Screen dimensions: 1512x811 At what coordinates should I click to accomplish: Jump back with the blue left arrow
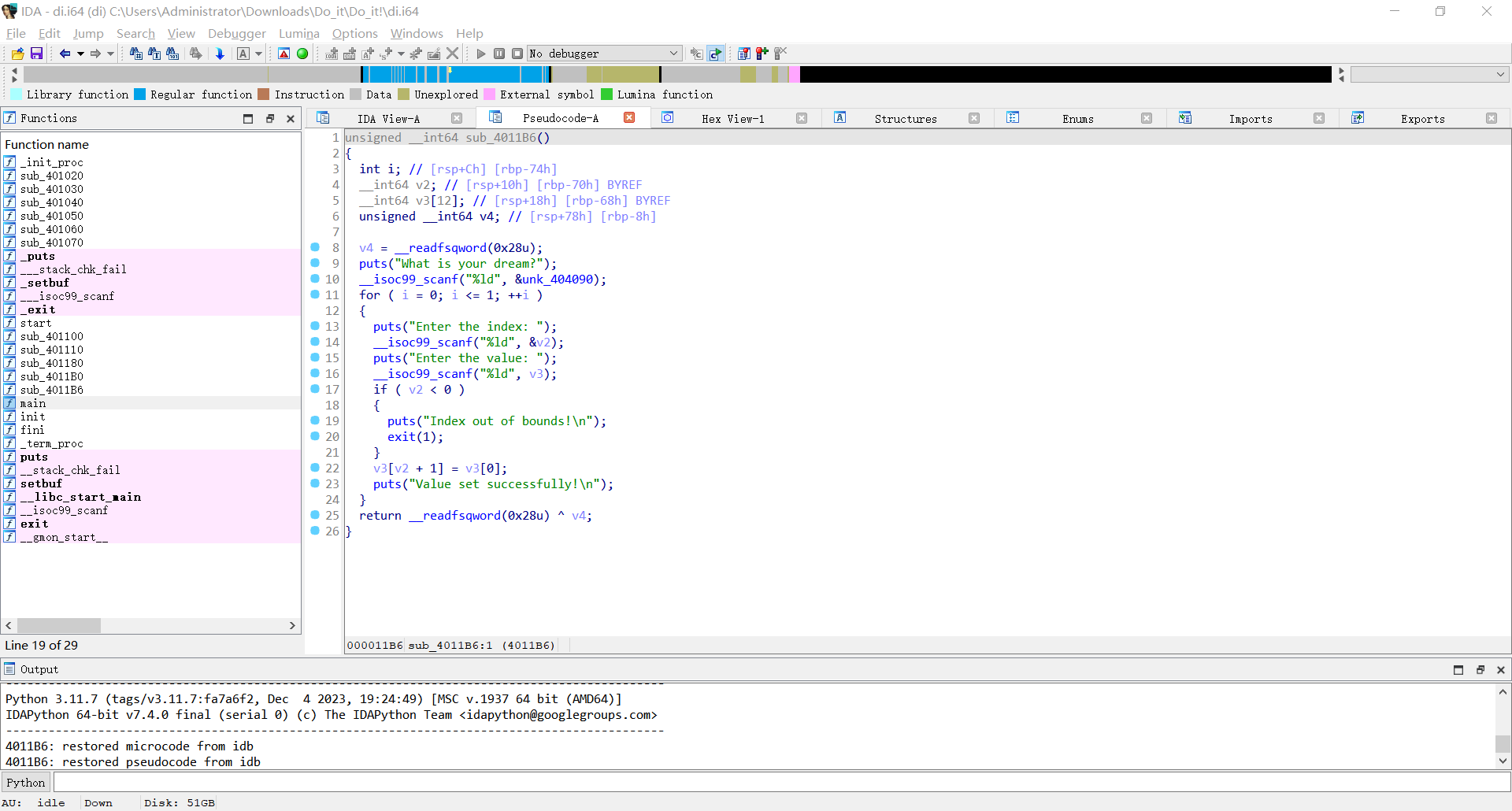[65, 54]
